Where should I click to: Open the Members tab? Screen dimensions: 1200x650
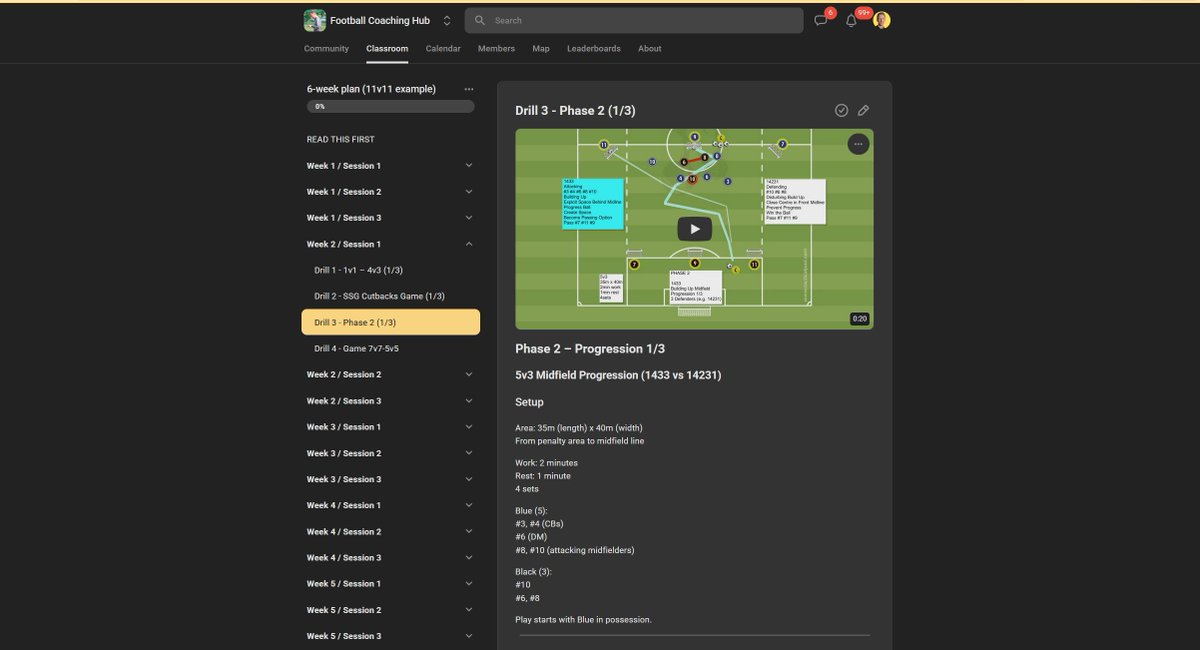pyautogui.click(x=496, y=48)
